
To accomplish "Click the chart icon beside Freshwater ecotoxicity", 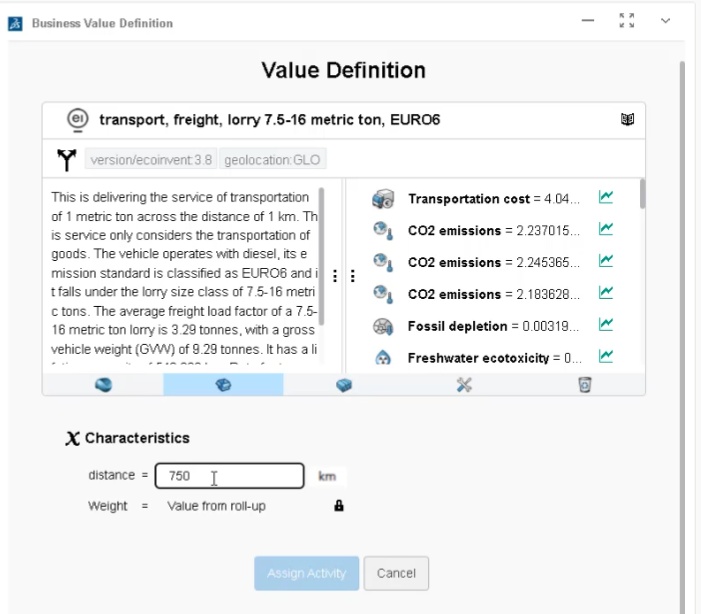I will point(605,356).
